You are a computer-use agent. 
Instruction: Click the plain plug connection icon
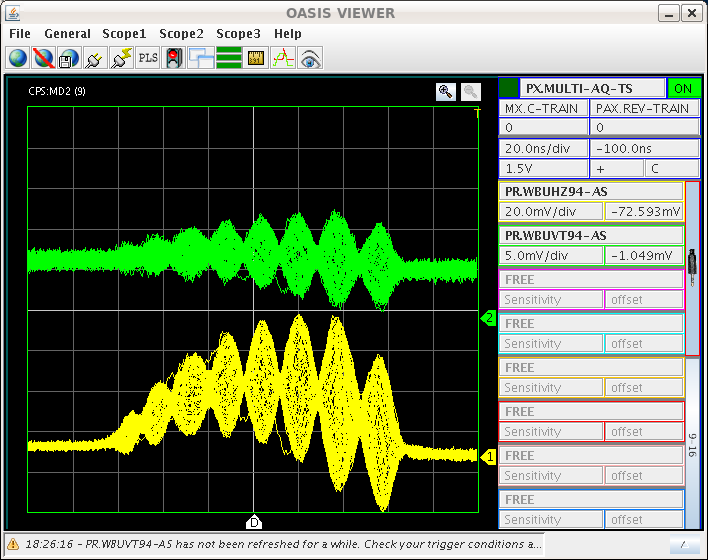coord(95,58)
